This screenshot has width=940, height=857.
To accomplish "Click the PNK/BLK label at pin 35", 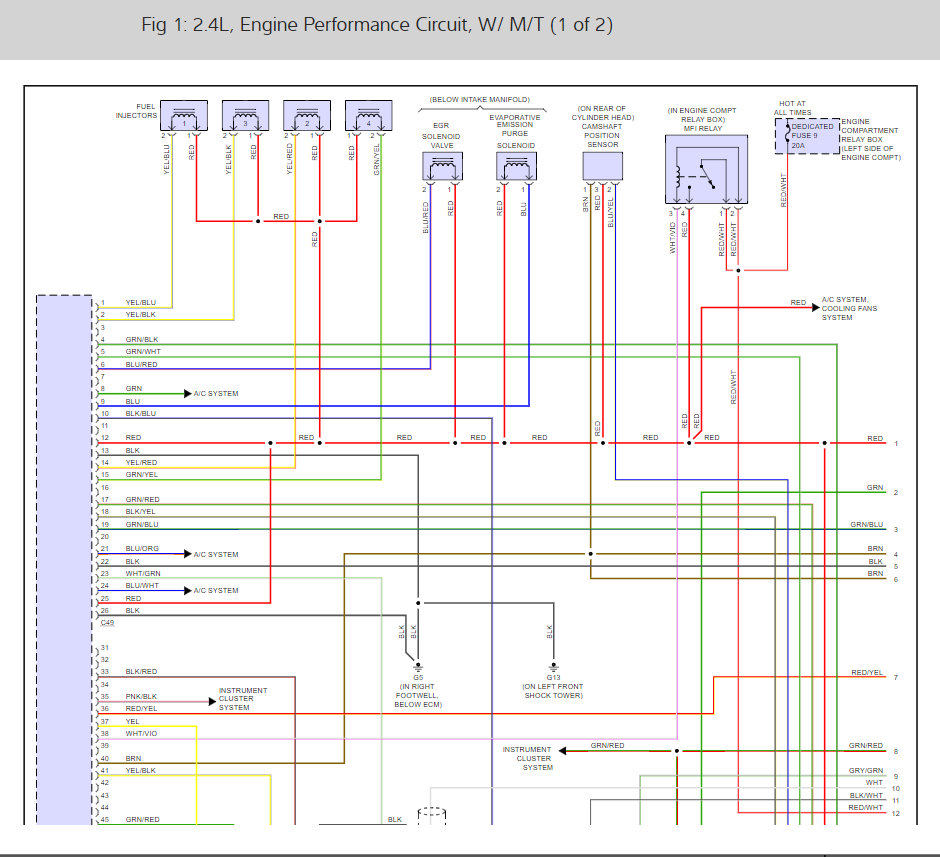I will click(141, 696).
